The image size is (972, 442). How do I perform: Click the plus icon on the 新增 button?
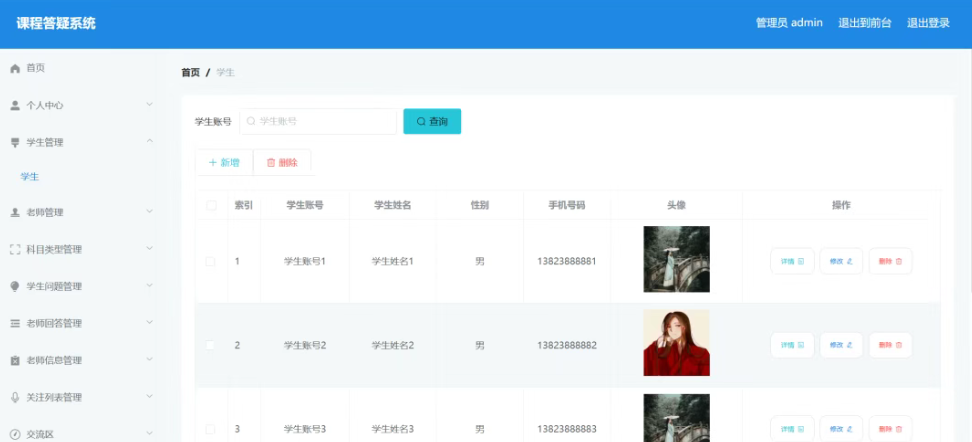213,162
